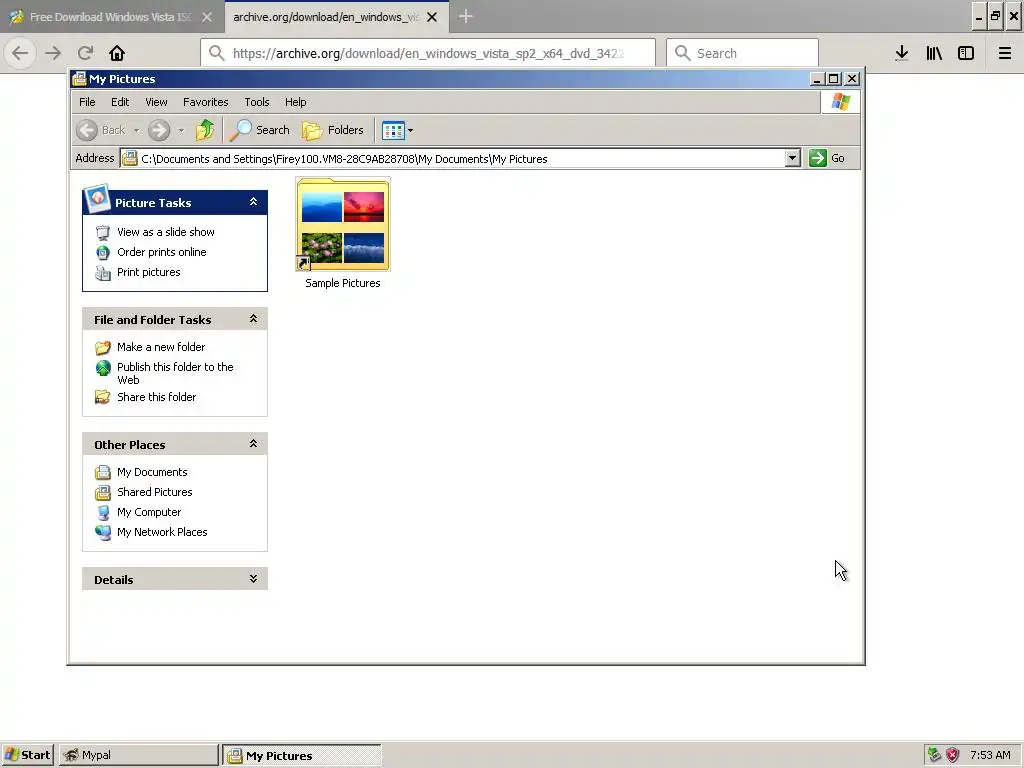The image size is (1024, 768).
Task: Open Forward history dropdown arrow
Action: point(181,130)
